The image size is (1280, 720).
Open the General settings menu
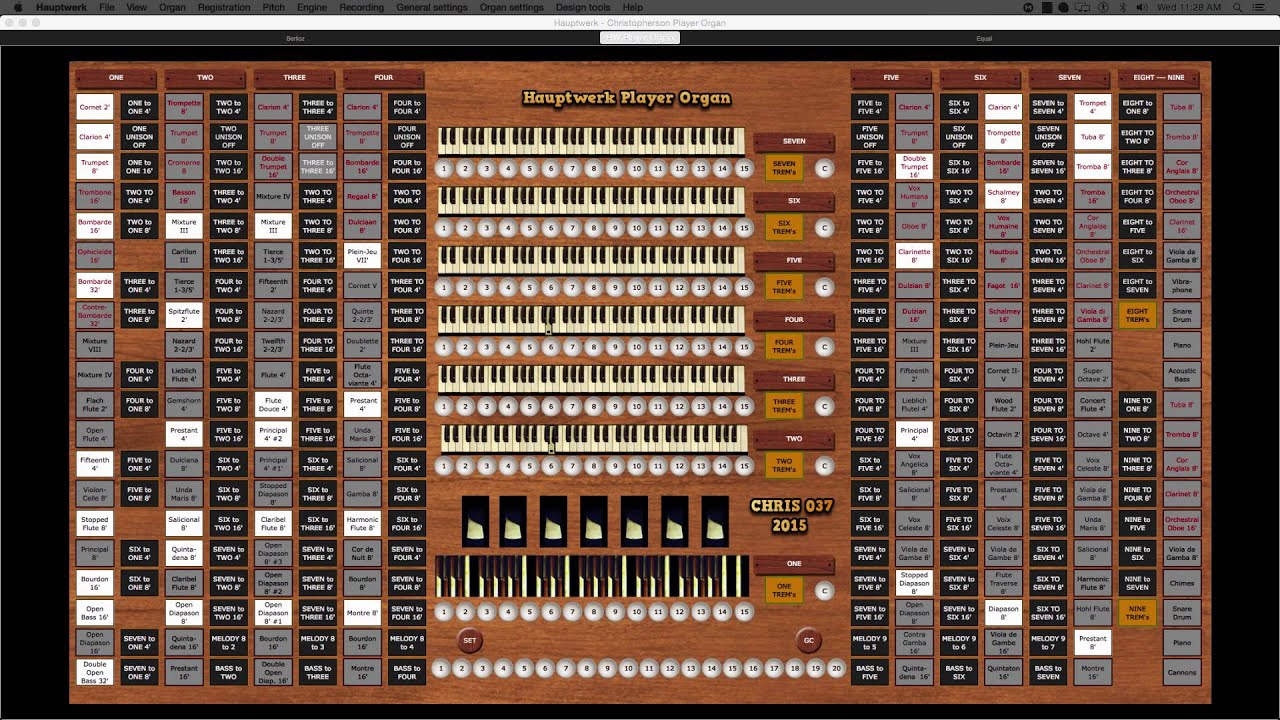click(432, 7)
